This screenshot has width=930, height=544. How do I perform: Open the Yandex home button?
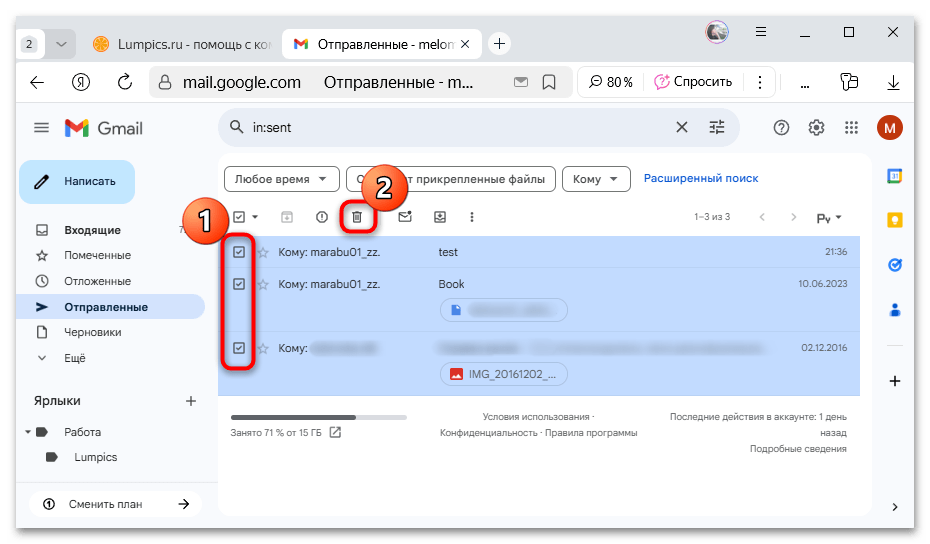(x=81, y=82)
